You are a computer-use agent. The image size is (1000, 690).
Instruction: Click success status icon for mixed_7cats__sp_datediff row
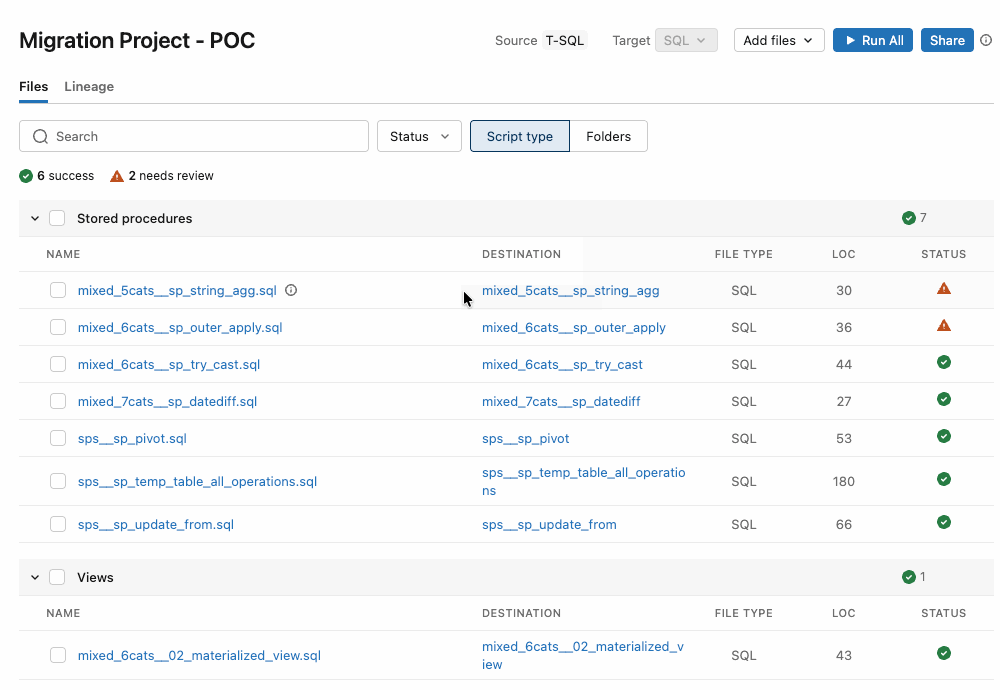coord(944,399)
